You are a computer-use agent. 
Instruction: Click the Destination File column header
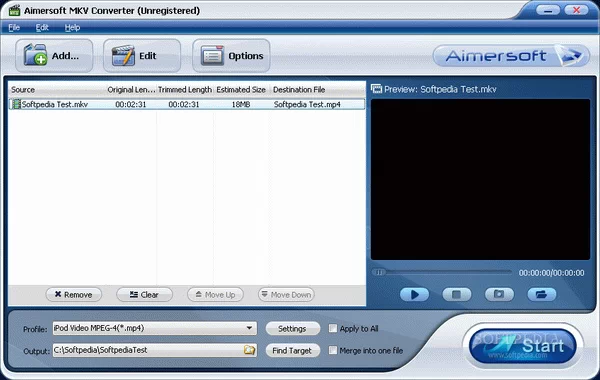click(317, 90)
